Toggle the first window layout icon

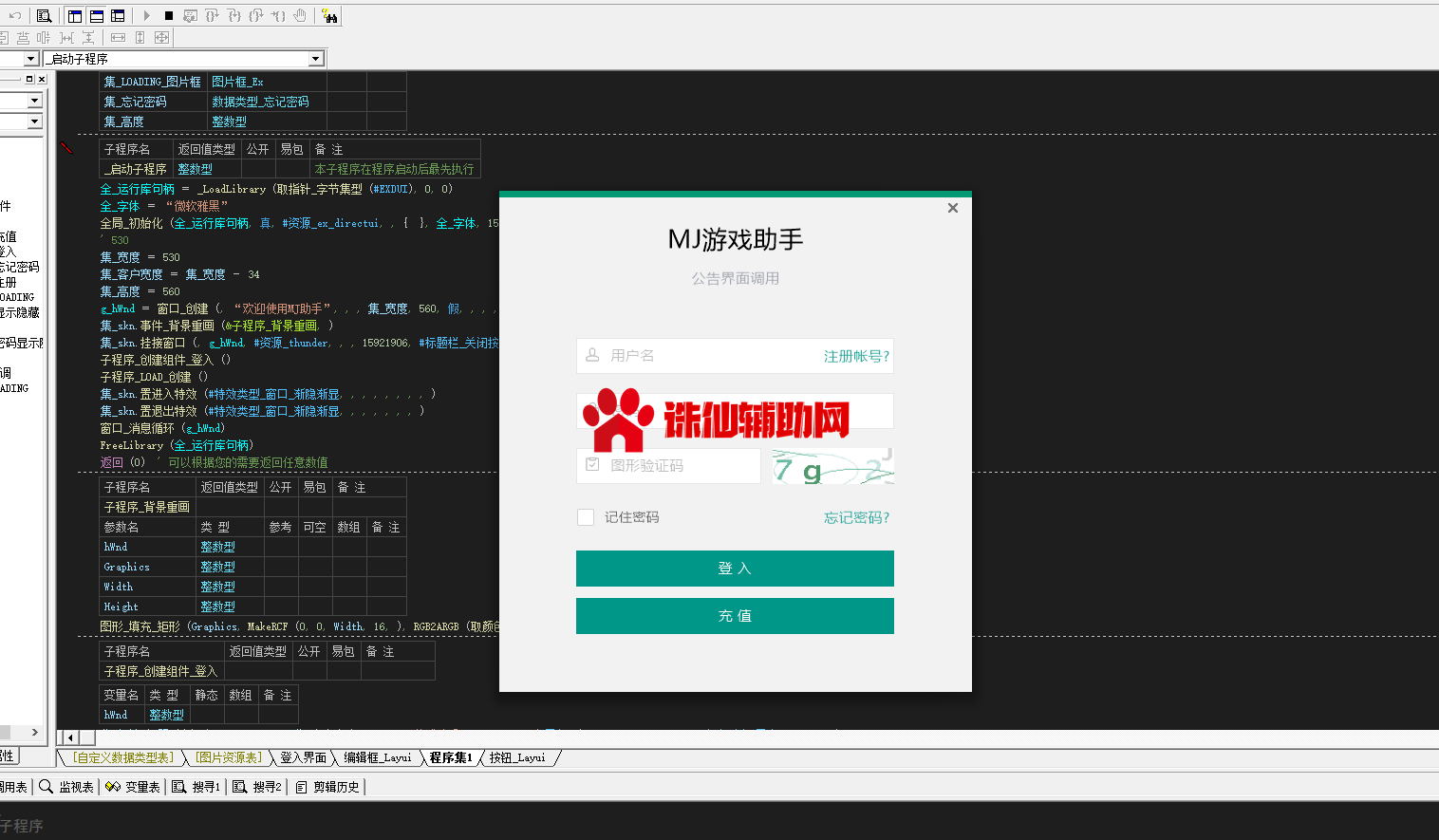point(75,16)
